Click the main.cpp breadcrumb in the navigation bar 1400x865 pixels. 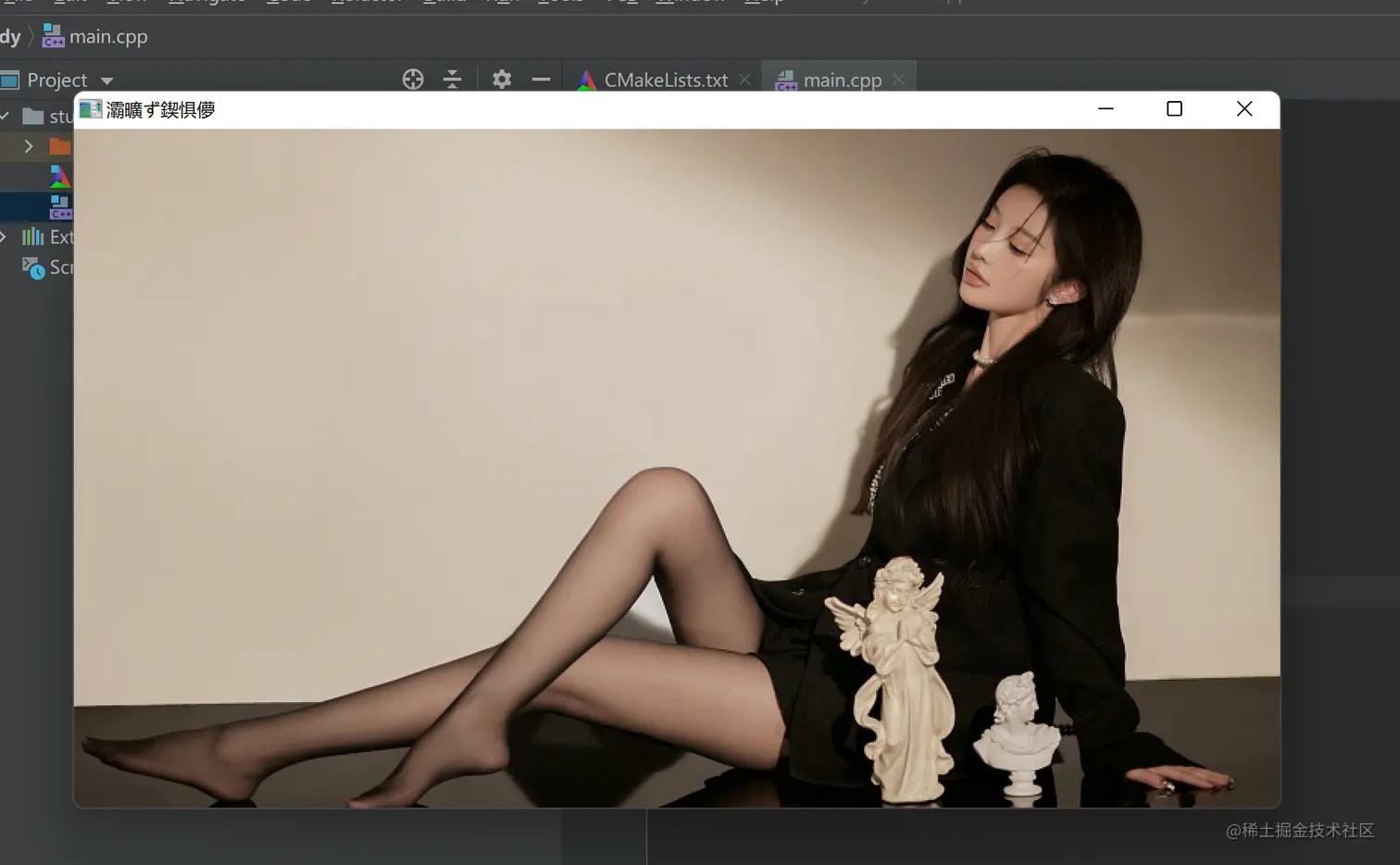pyautogui.click(x=95, y=37)
